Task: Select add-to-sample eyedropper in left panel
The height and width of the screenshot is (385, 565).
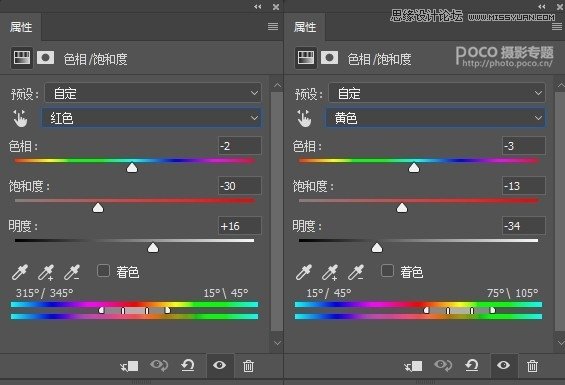Action: (x=46, y=272)
